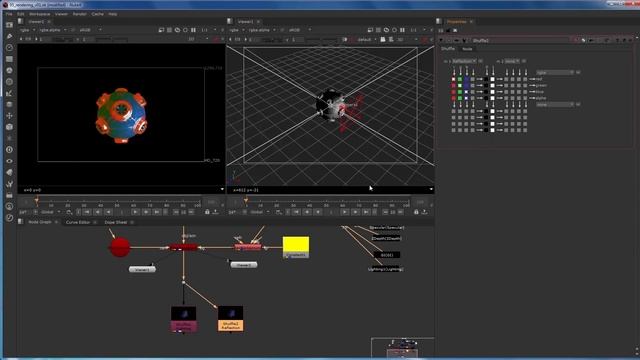Image resolution: width=640 pixels, height=360 pixels.
Task: Open default camera dropdown in Viewer1
Action: point(366,40)
